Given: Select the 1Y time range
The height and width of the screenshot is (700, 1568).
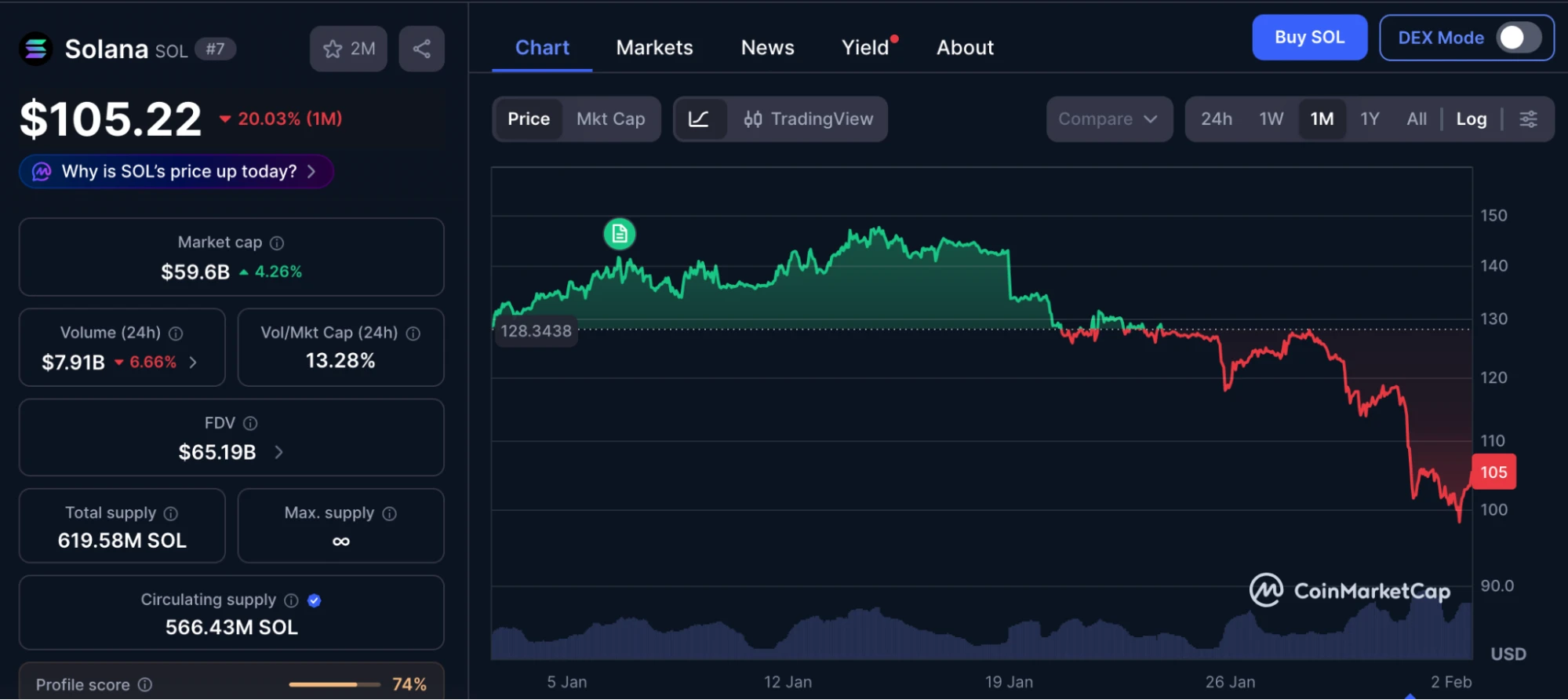Looking at the screenshot, I should pos(1370,119).
